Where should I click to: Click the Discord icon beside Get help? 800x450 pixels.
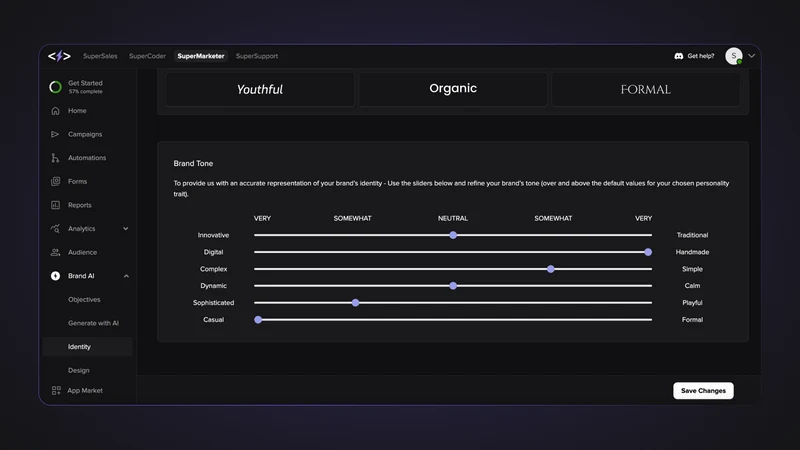(679, 56)
